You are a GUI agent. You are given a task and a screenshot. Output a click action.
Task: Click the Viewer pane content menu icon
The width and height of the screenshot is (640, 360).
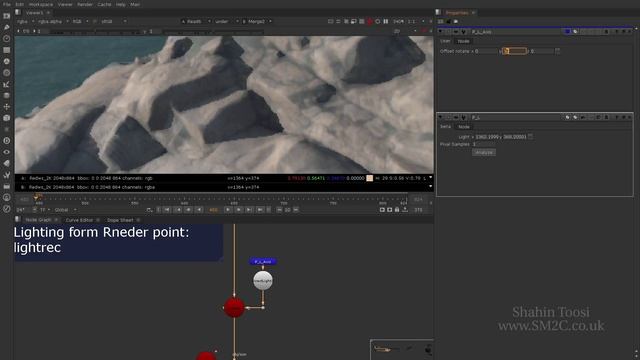pos(18,12)
